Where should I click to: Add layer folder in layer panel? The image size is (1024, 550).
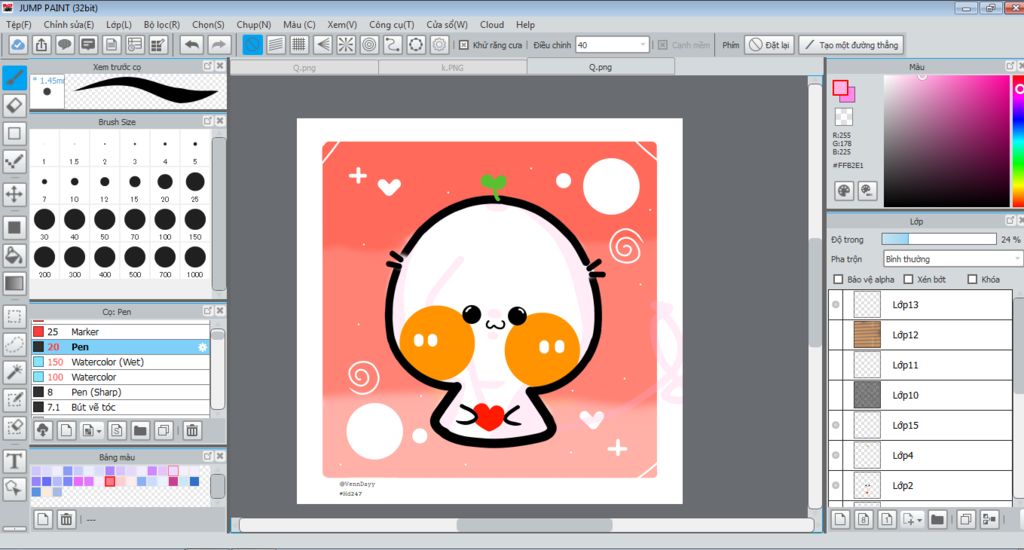(937, 519)
